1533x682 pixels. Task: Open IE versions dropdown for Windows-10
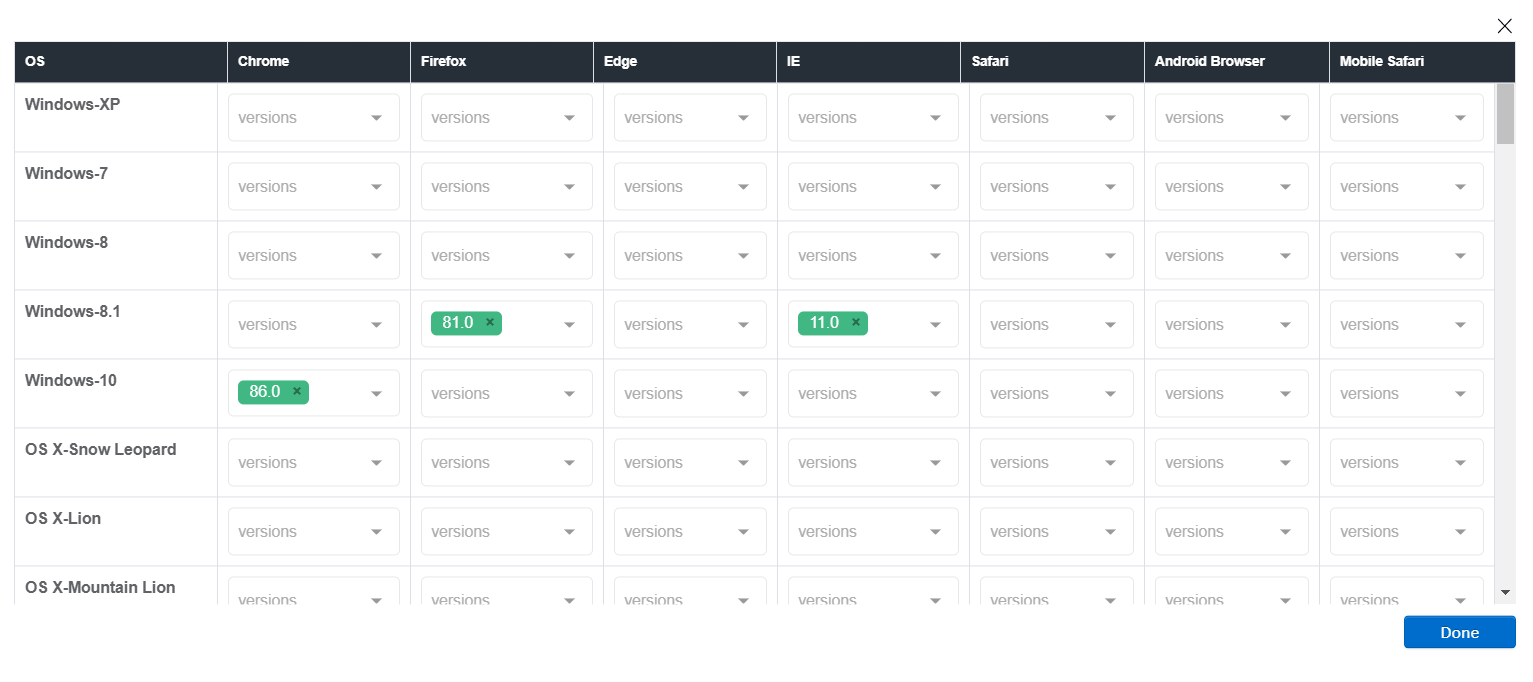tap(873, 394)
